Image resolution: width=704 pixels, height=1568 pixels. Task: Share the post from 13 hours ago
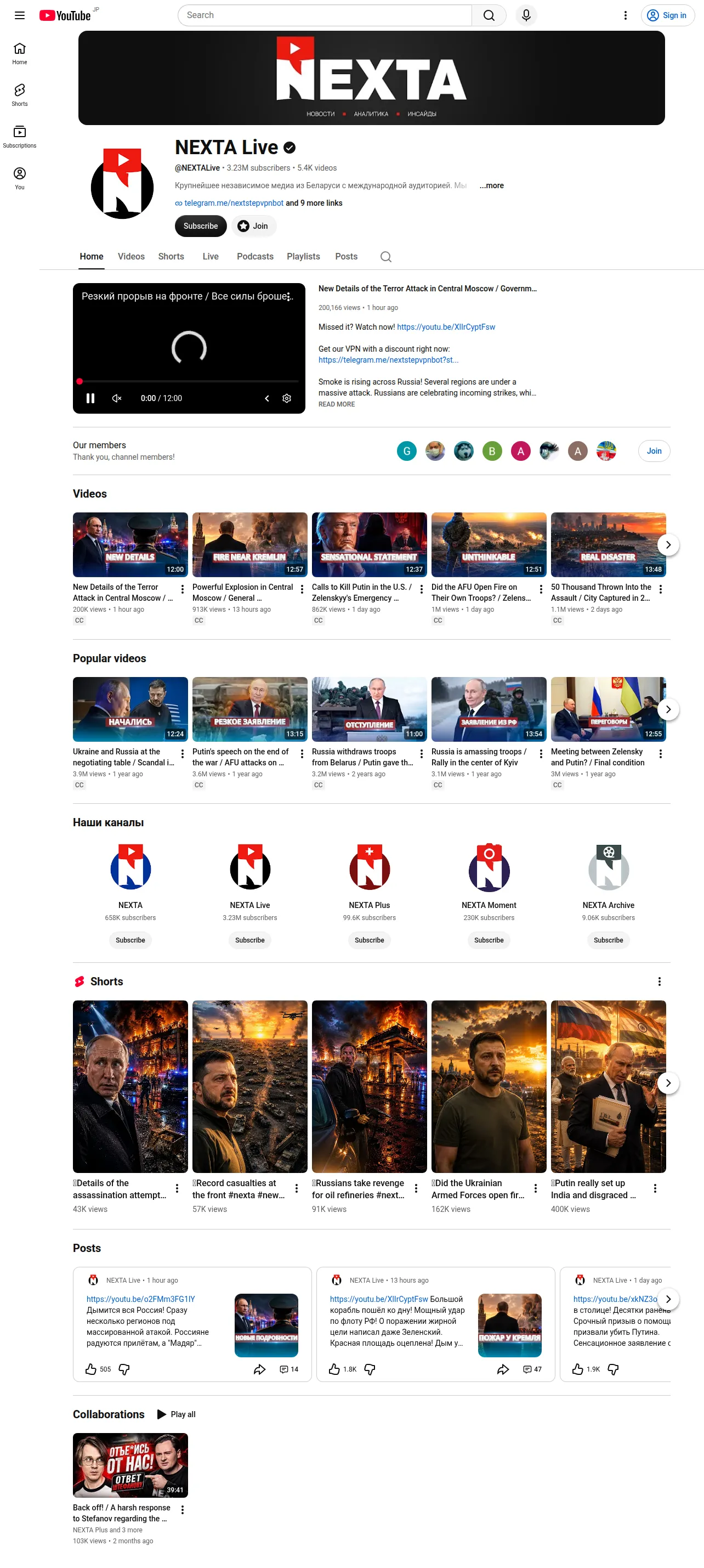pyautogui.click(x=503, y=1369)
